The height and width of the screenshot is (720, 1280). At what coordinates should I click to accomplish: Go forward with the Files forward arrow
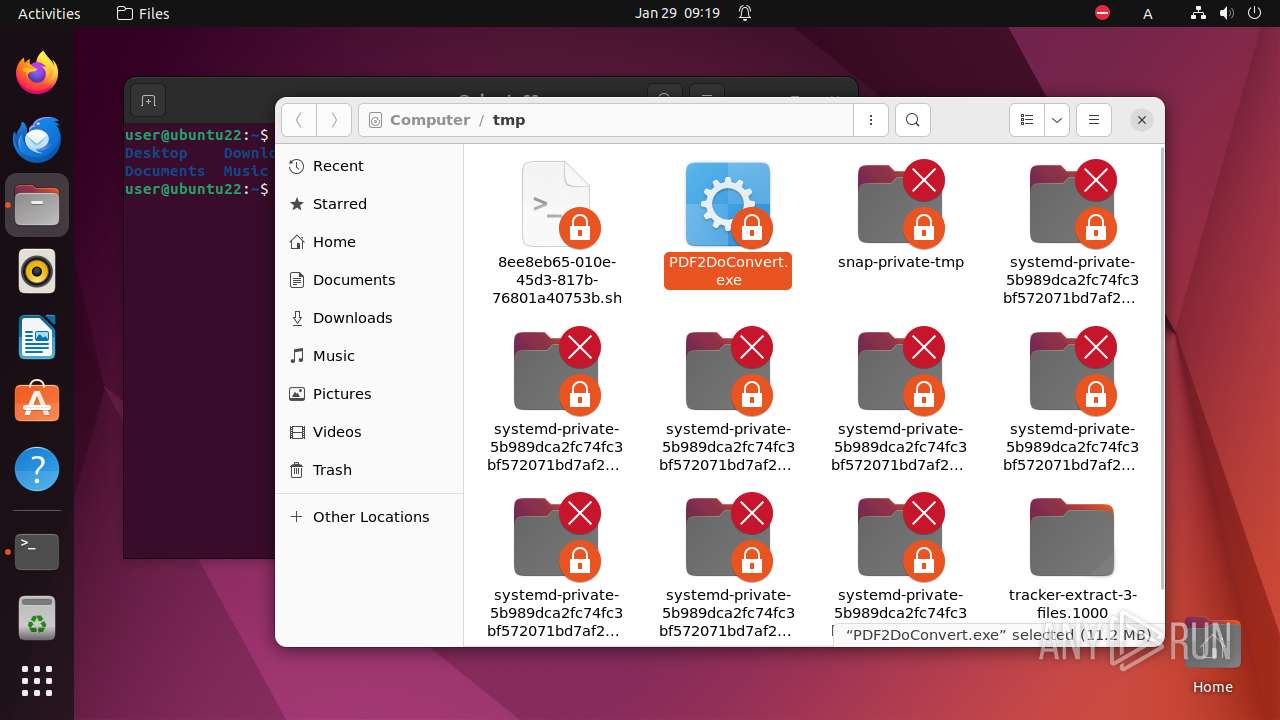click(334, 120)
